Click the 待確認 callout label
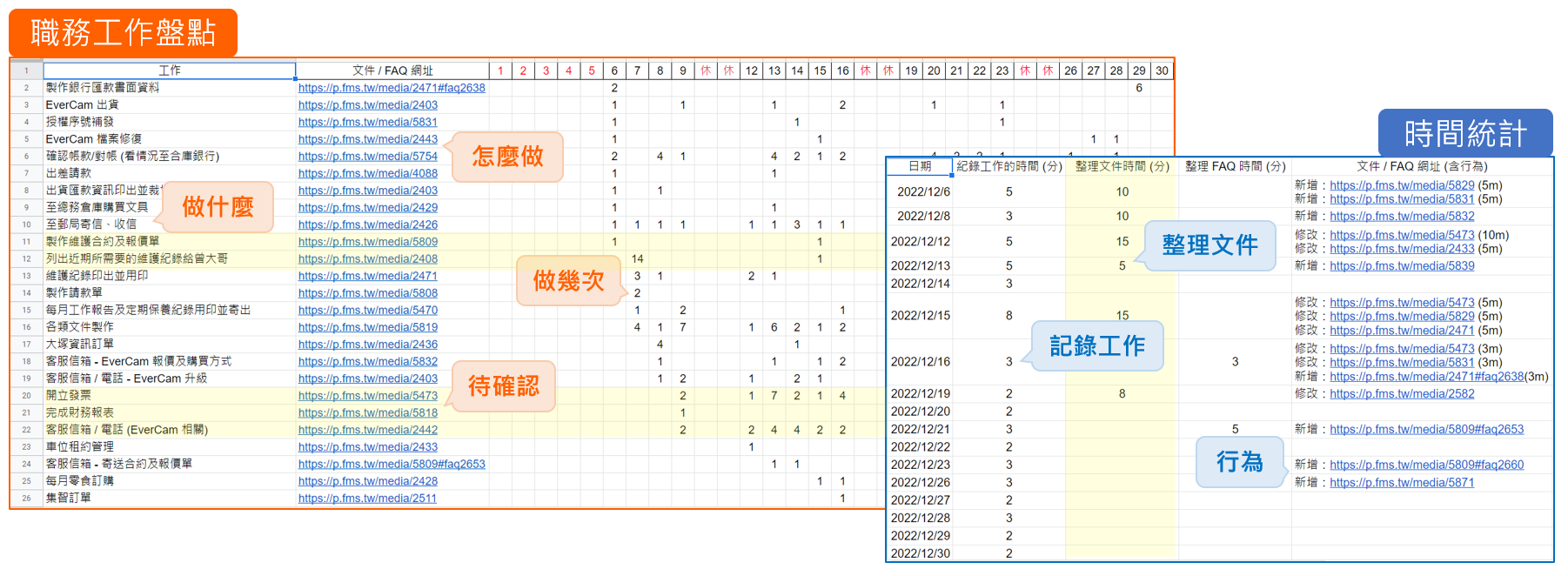This screenshot has width=1568, height=576. coord(503,386)
